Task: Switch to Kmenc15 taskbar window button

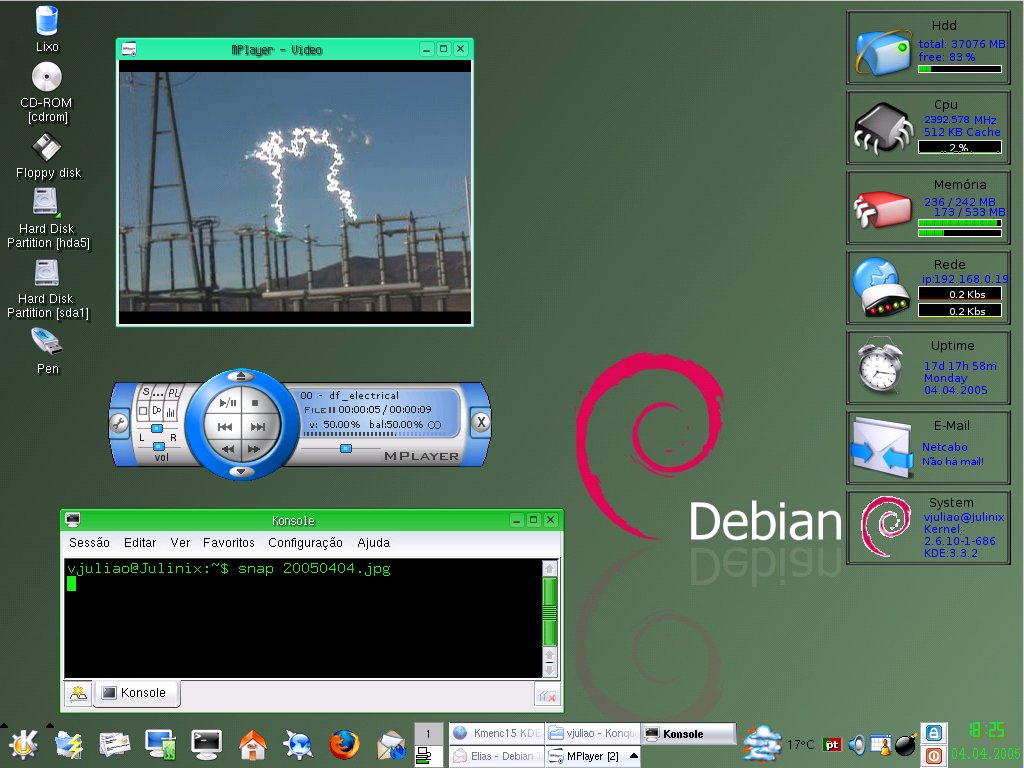Action: (x=497, y=733)
